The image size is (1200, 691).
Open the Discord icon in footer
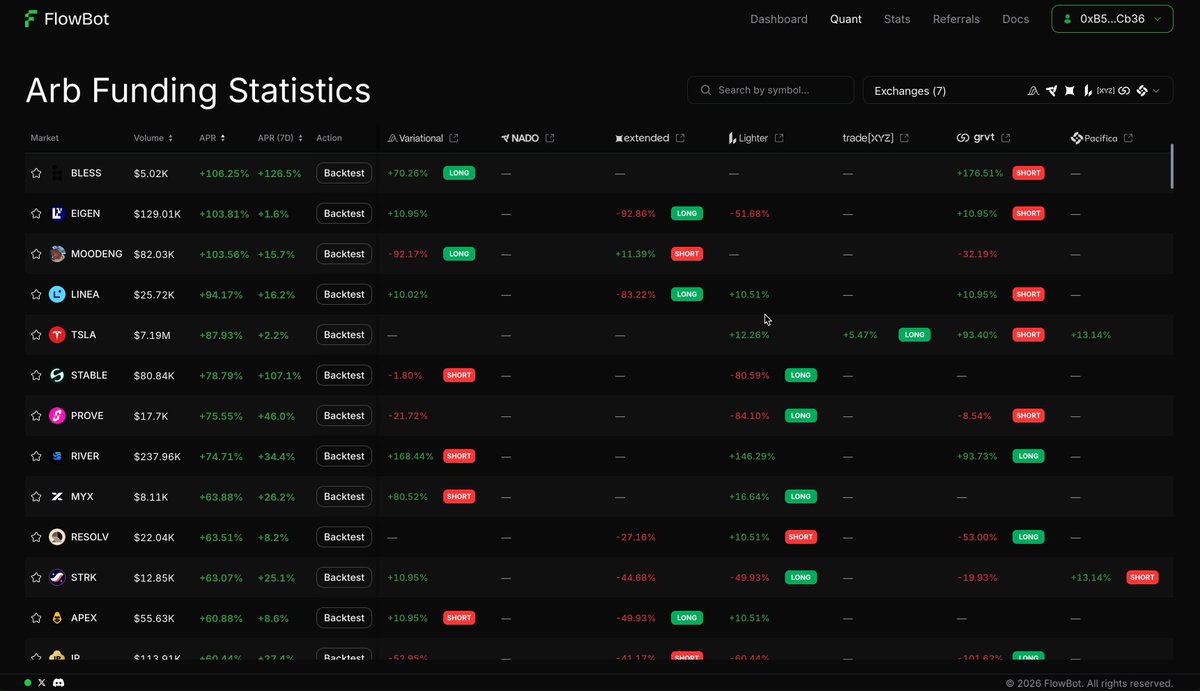(60, 683)
